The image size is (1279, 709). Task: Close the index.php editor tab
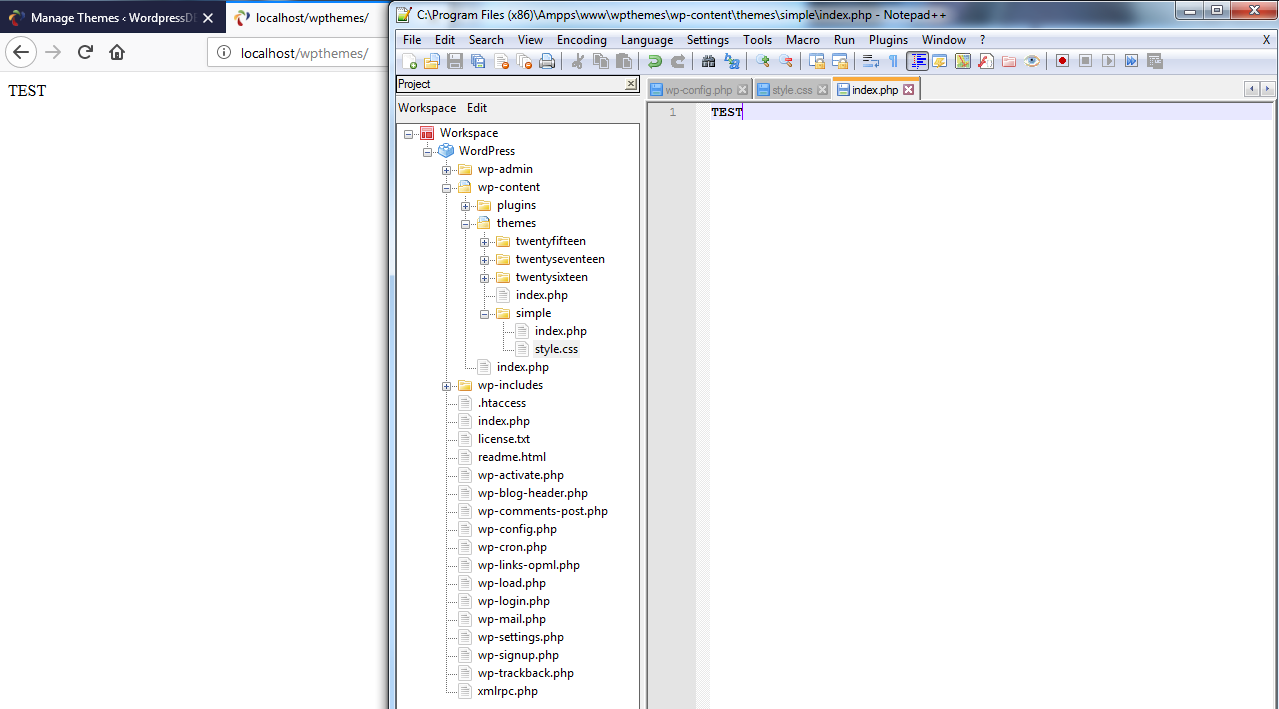pyautogui.click(x=909, y=89)
